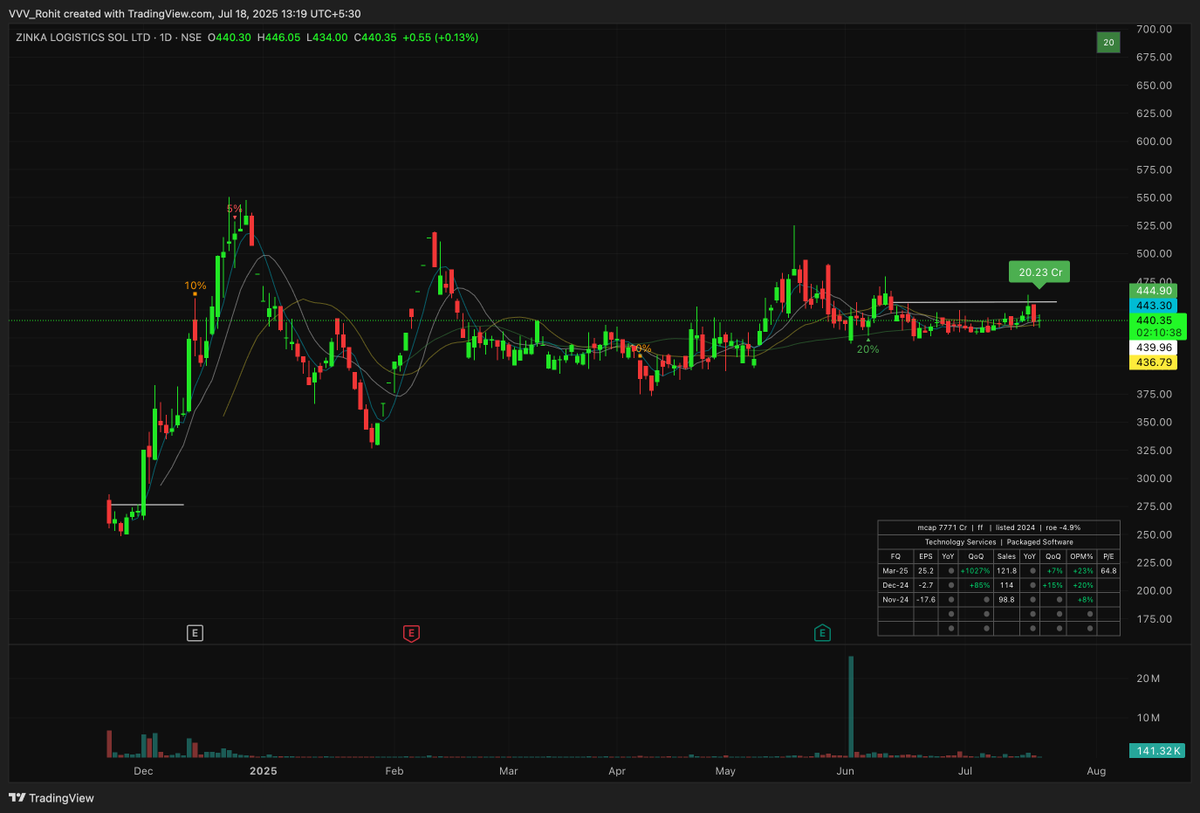Select the Dec-24 quarter cell
The image size is (1200, 813).
[x=895, y=585]
